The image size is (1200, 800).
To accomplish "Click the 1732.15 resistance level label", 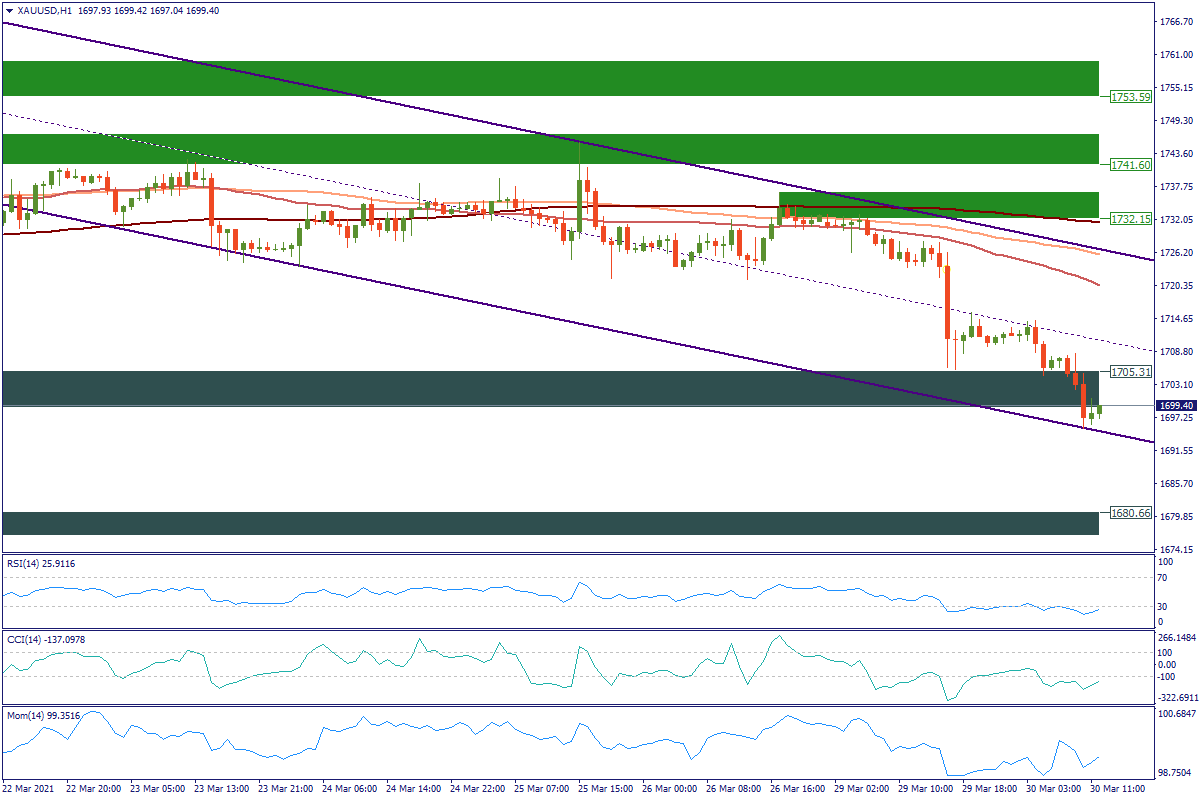I will (x=1130, y=218).
